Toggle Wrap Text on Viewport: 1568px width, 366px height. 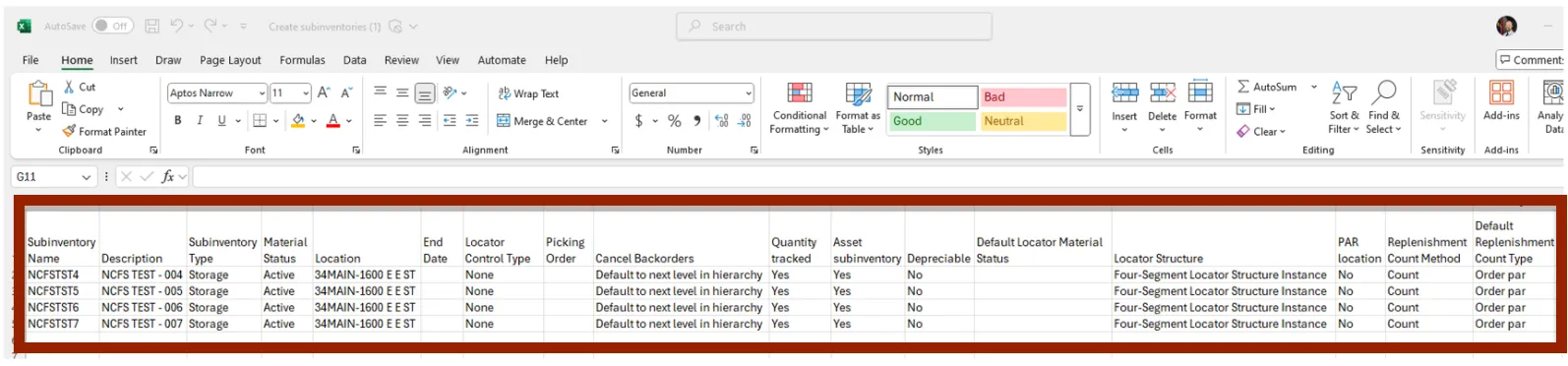click(527, 93)
